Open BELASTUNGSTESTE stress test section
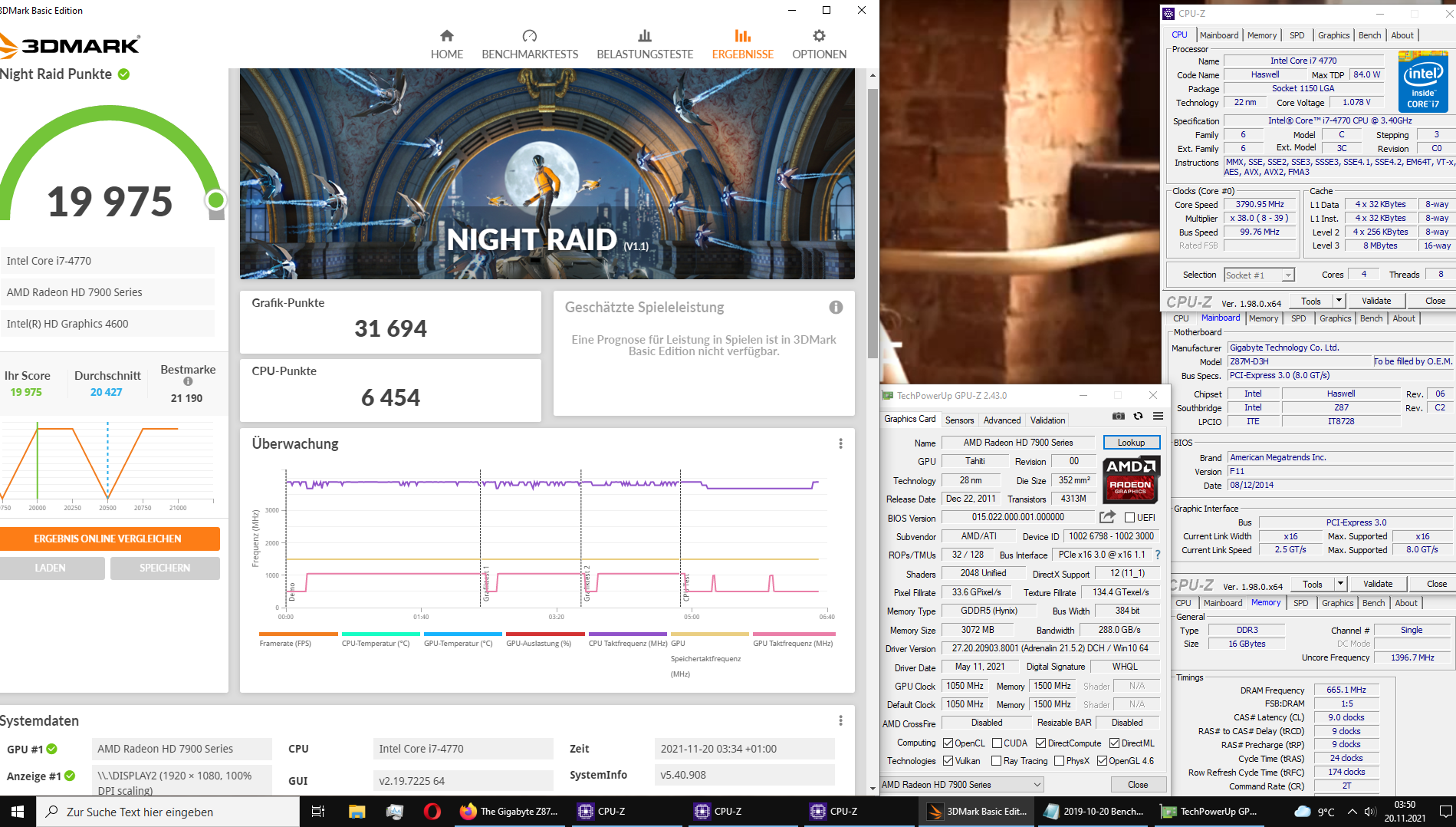Image resolution: width=1456 pixels, height=827 pixels. point(645,44)
